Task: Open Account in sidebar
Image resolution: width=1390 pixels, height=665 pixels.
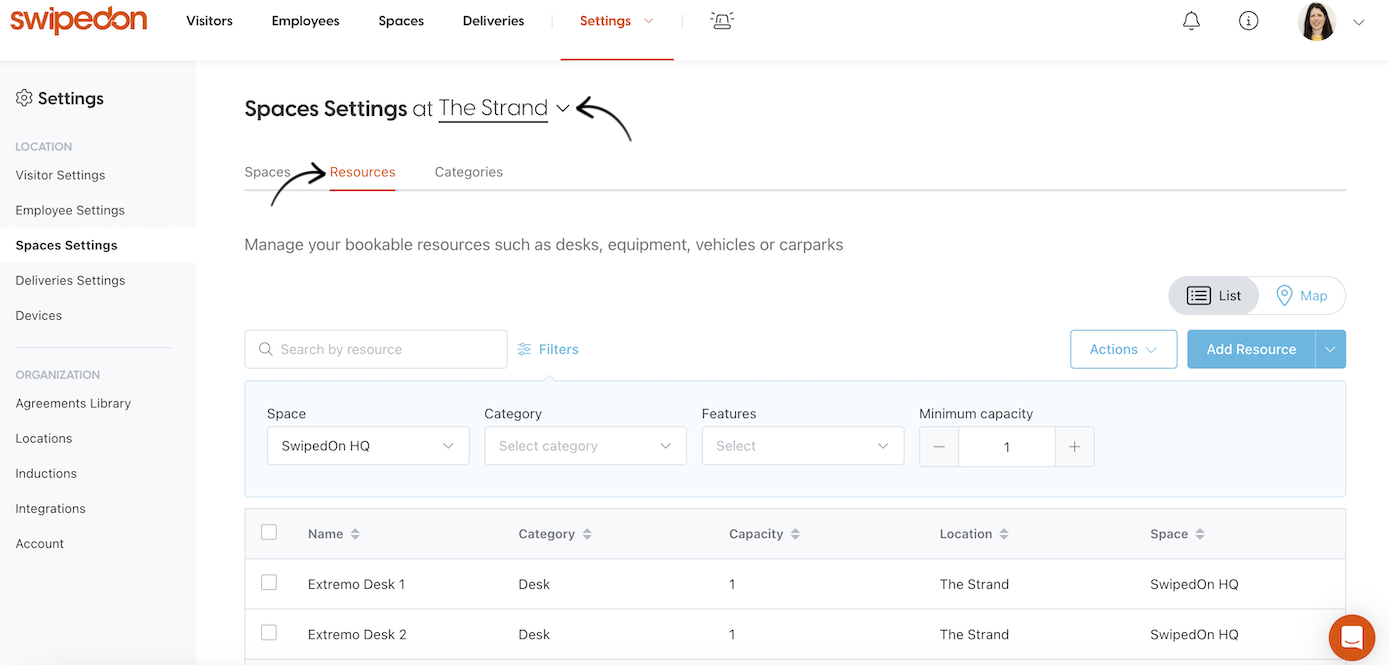Action: coord(40,543)
